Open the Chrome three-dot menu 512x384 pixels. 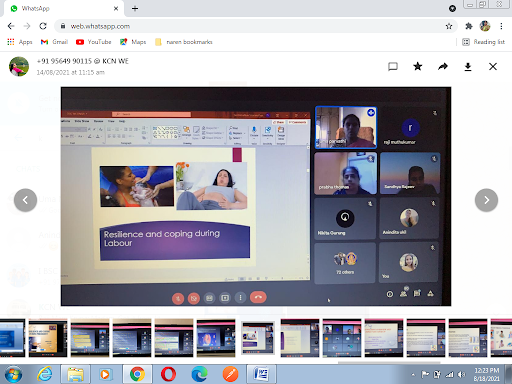[x=501, y=26]
